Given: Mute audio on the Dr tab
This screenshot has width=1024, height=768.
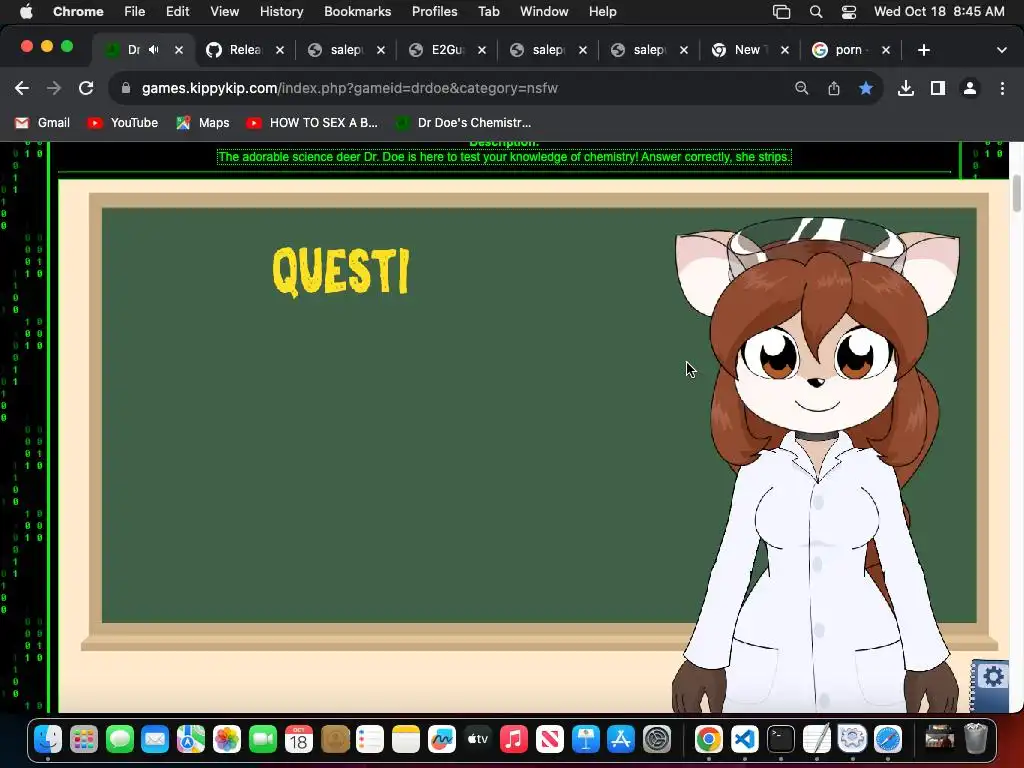Looking at the screenshot, I should (x=154, y=50).
